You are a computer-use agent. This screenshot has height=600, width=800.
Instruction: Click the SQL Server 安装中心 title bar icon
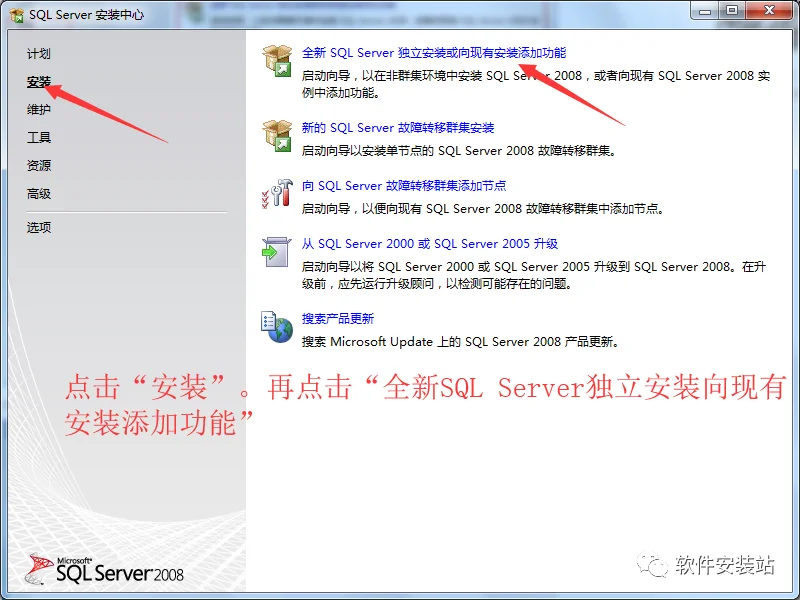17,15
